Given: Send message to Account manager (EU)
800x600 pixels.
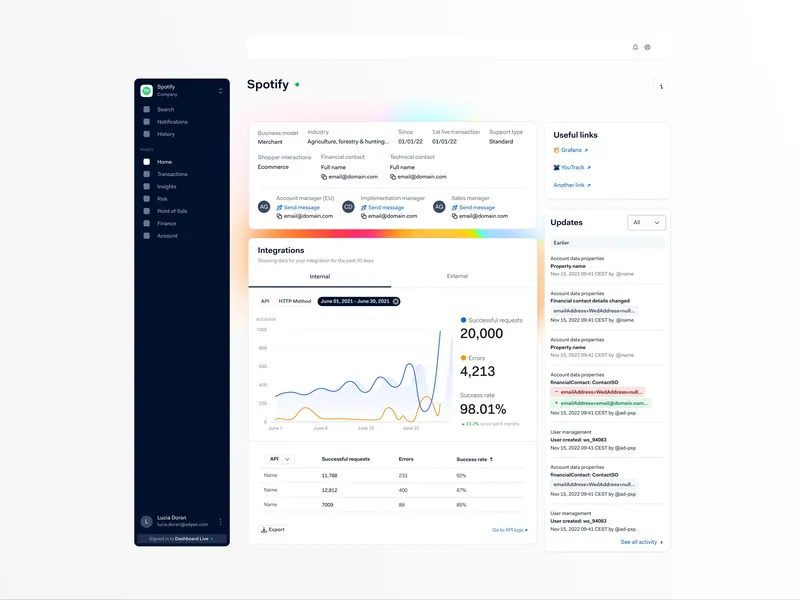Looking at the screenshot, I should (298, 208).
